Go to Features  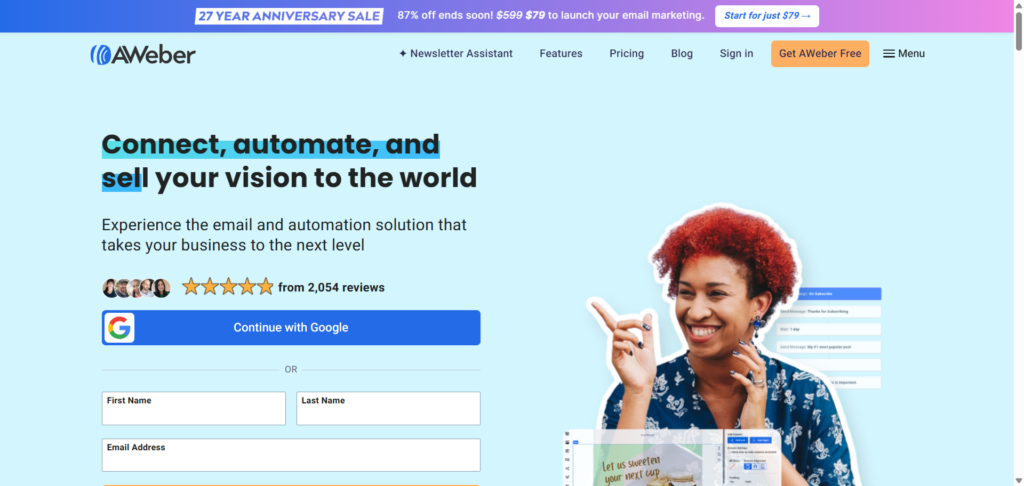(x=561, y=54)
